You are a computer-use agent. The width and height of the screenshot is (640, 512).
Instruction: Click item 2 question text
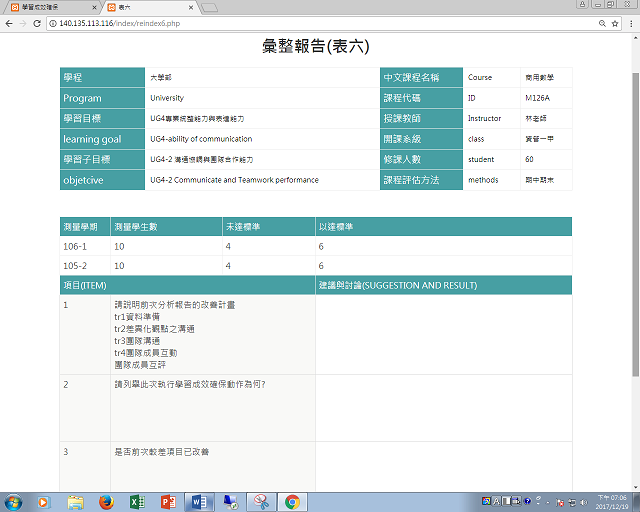click(x=190, y=385)
